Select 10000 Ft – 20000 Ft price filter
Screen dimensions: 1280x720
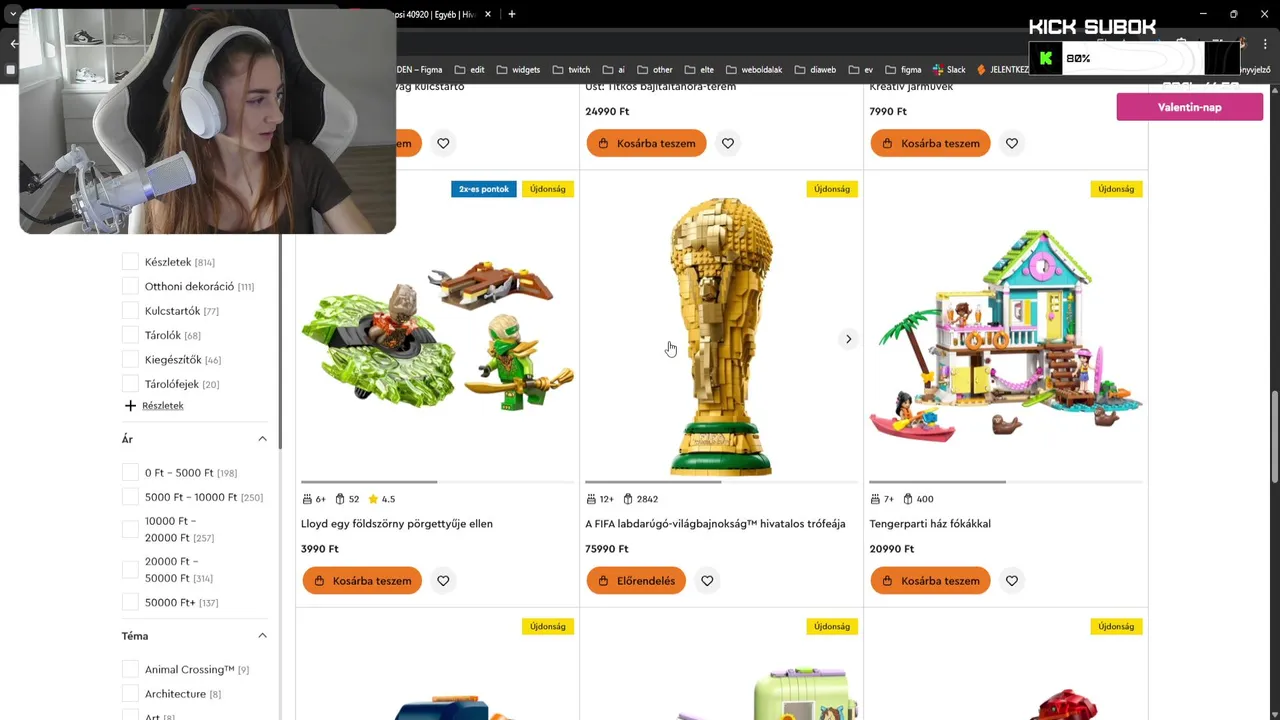tap(130, 529)
